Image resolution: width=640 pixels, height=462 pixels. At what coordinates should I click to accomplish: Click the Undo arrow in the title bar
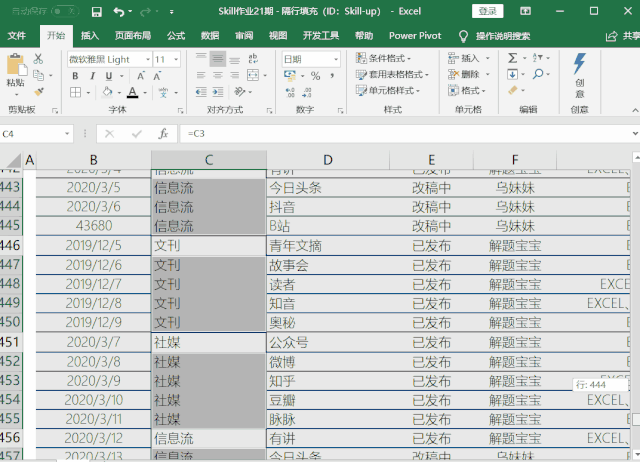click(x=119, y=12)
